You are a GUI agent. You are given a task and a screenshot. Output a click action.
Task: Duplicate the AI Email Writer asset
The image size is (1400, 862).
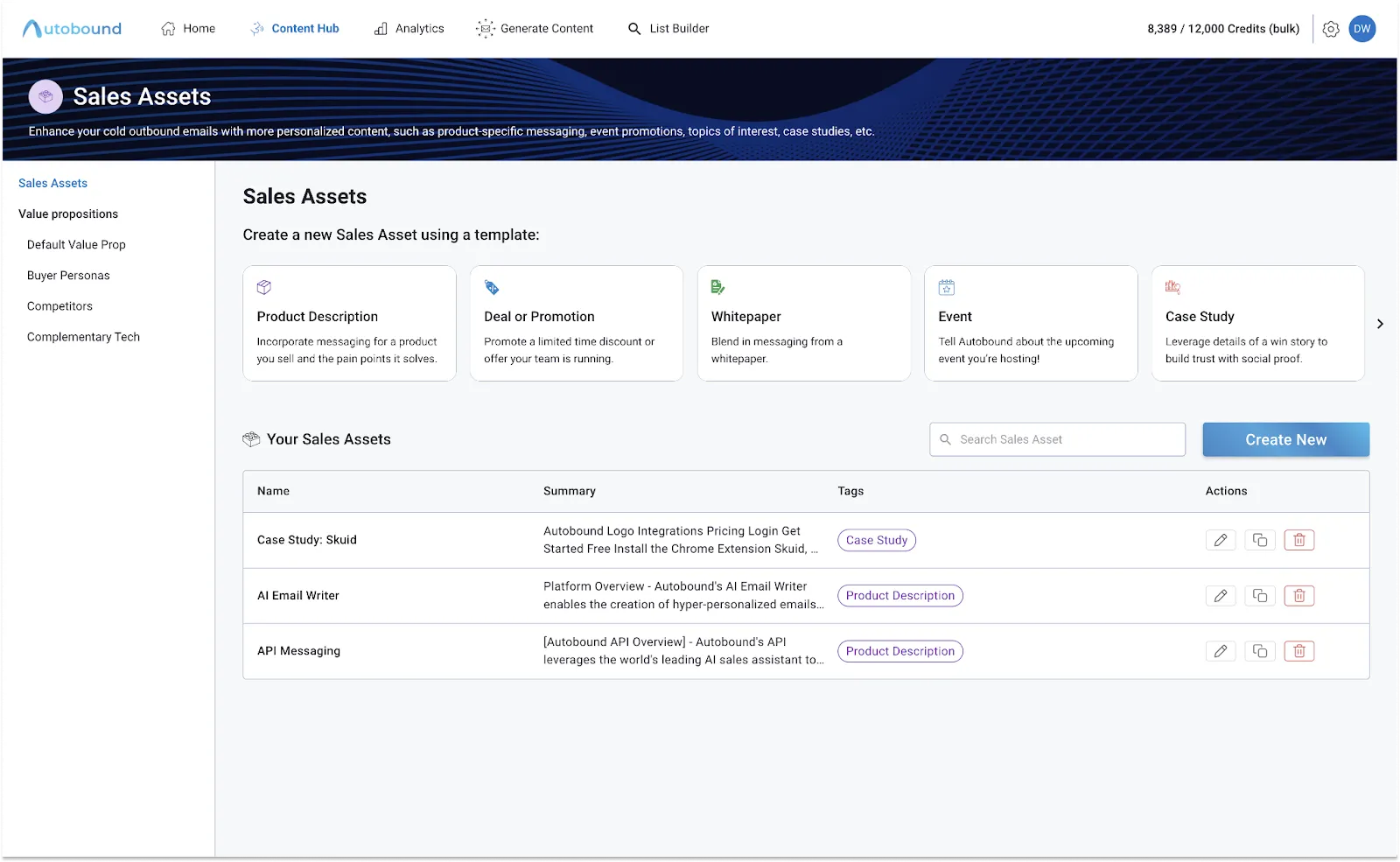pyautogui.click(x=1260, y=596)
